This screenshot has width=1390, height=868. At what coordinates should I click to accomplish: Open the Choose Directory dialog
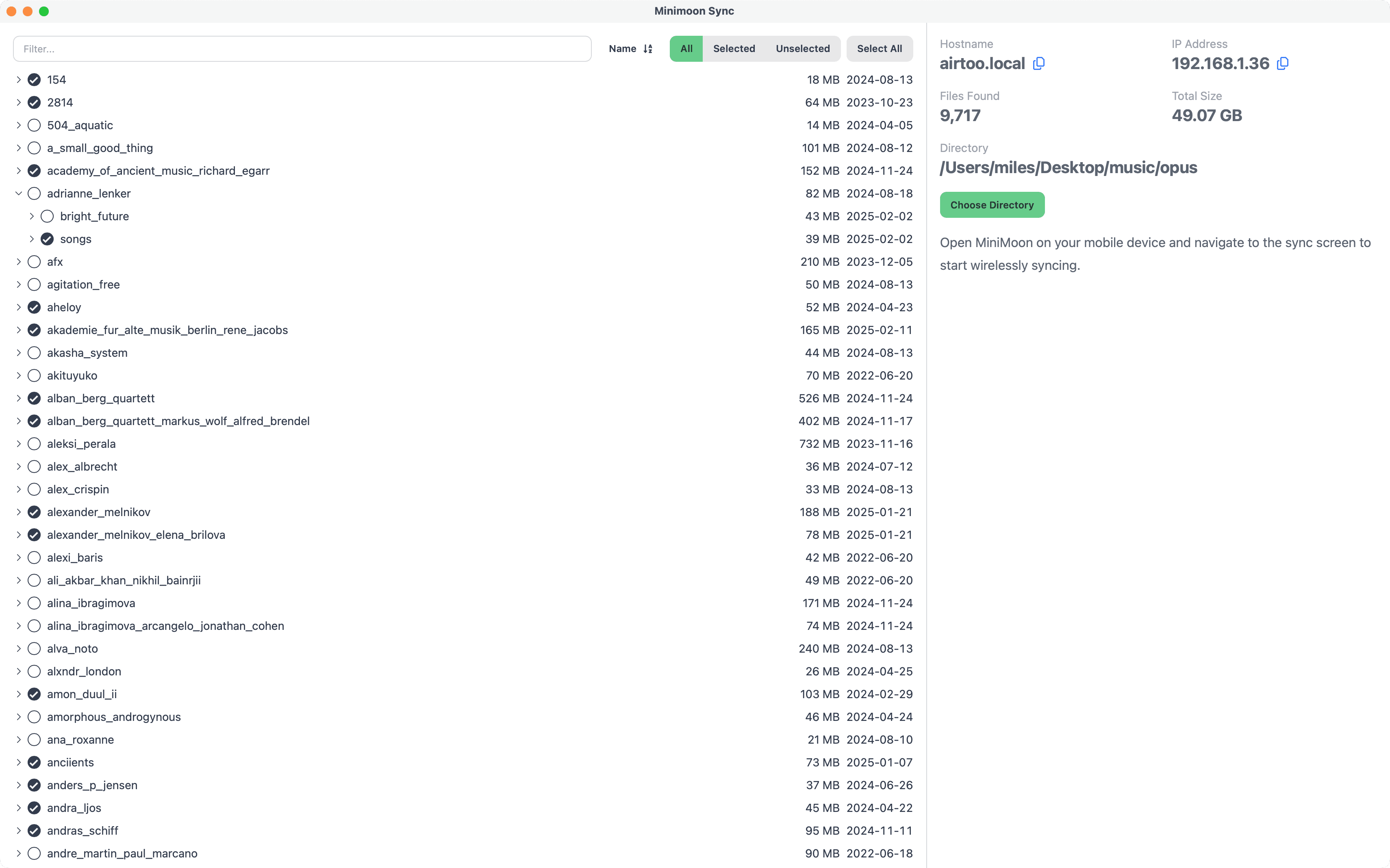tap(992, 204)
